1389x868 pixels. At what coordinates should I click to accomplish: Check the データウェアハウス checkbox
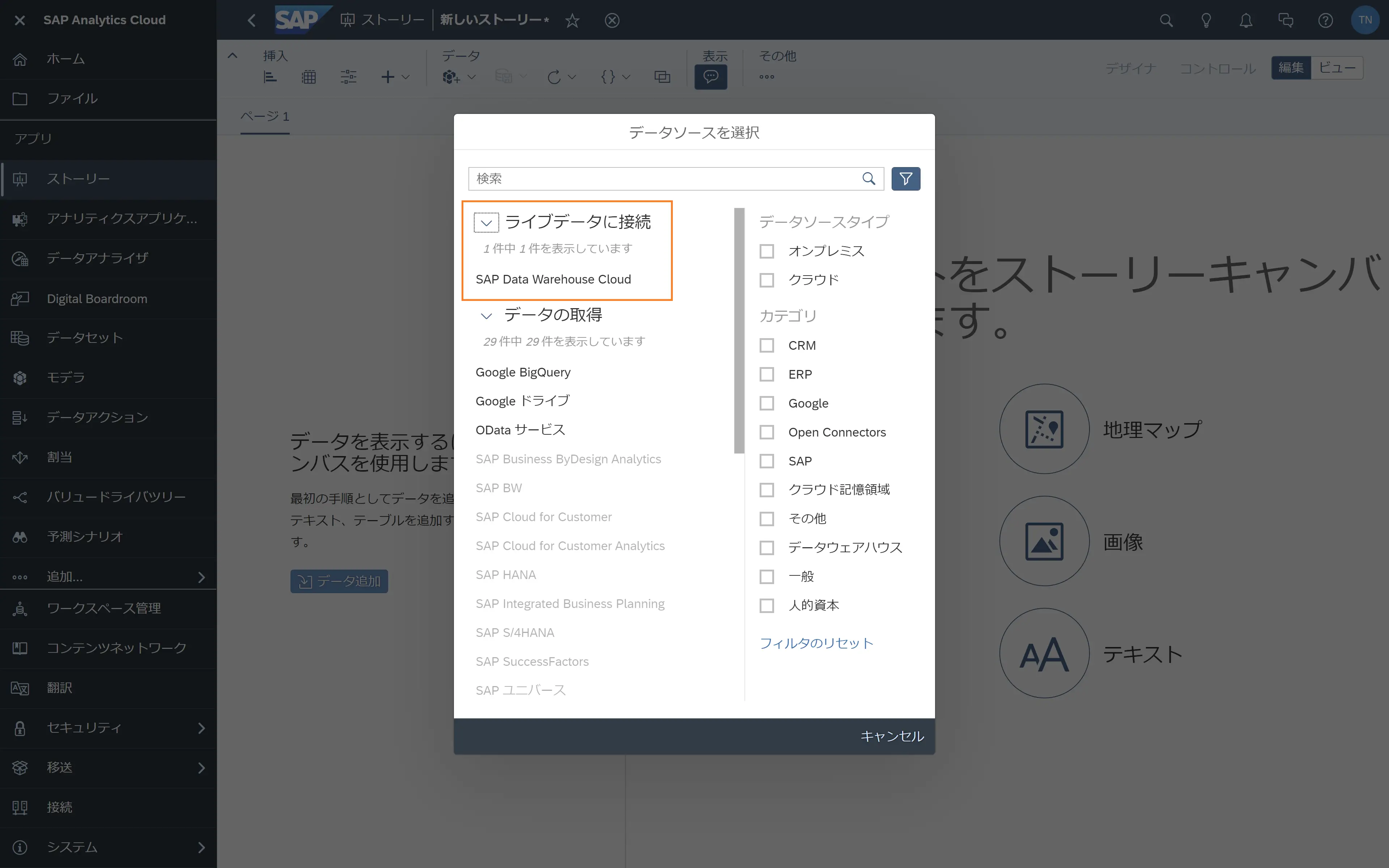pyautogui.click(x=767, y=548)
